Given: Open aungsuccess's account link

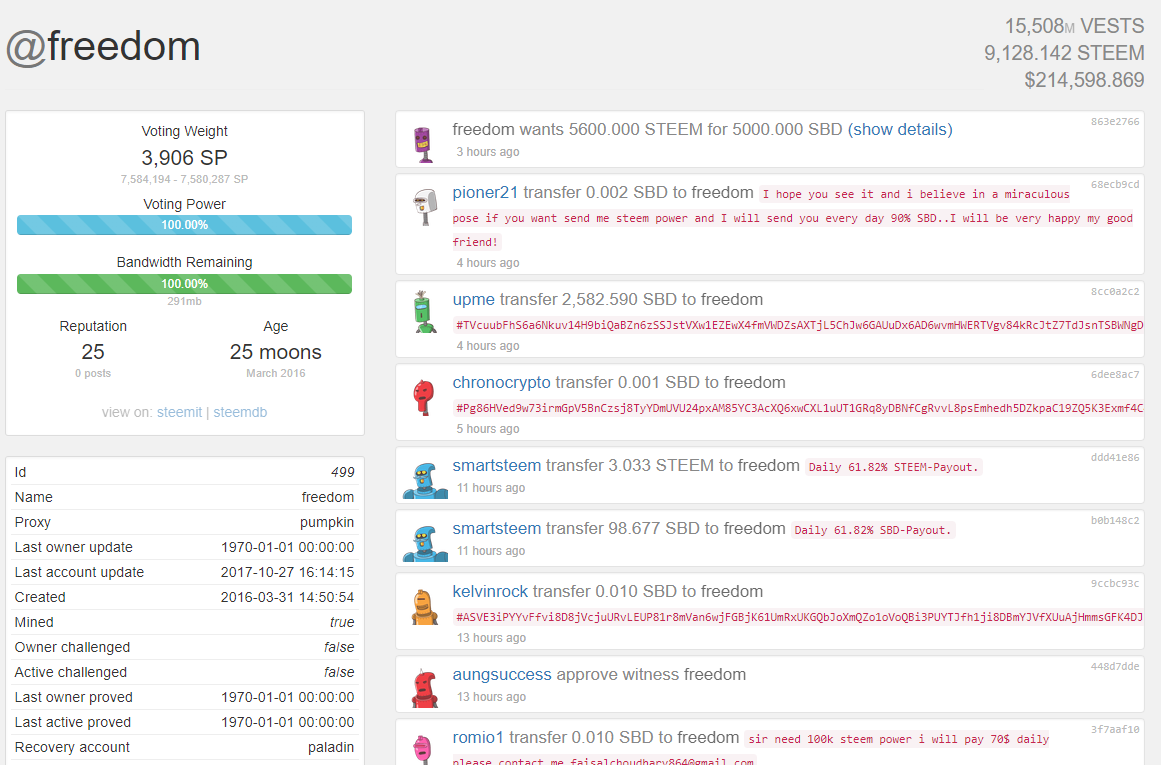Looking at the screenshot, I should coord(502,675).
